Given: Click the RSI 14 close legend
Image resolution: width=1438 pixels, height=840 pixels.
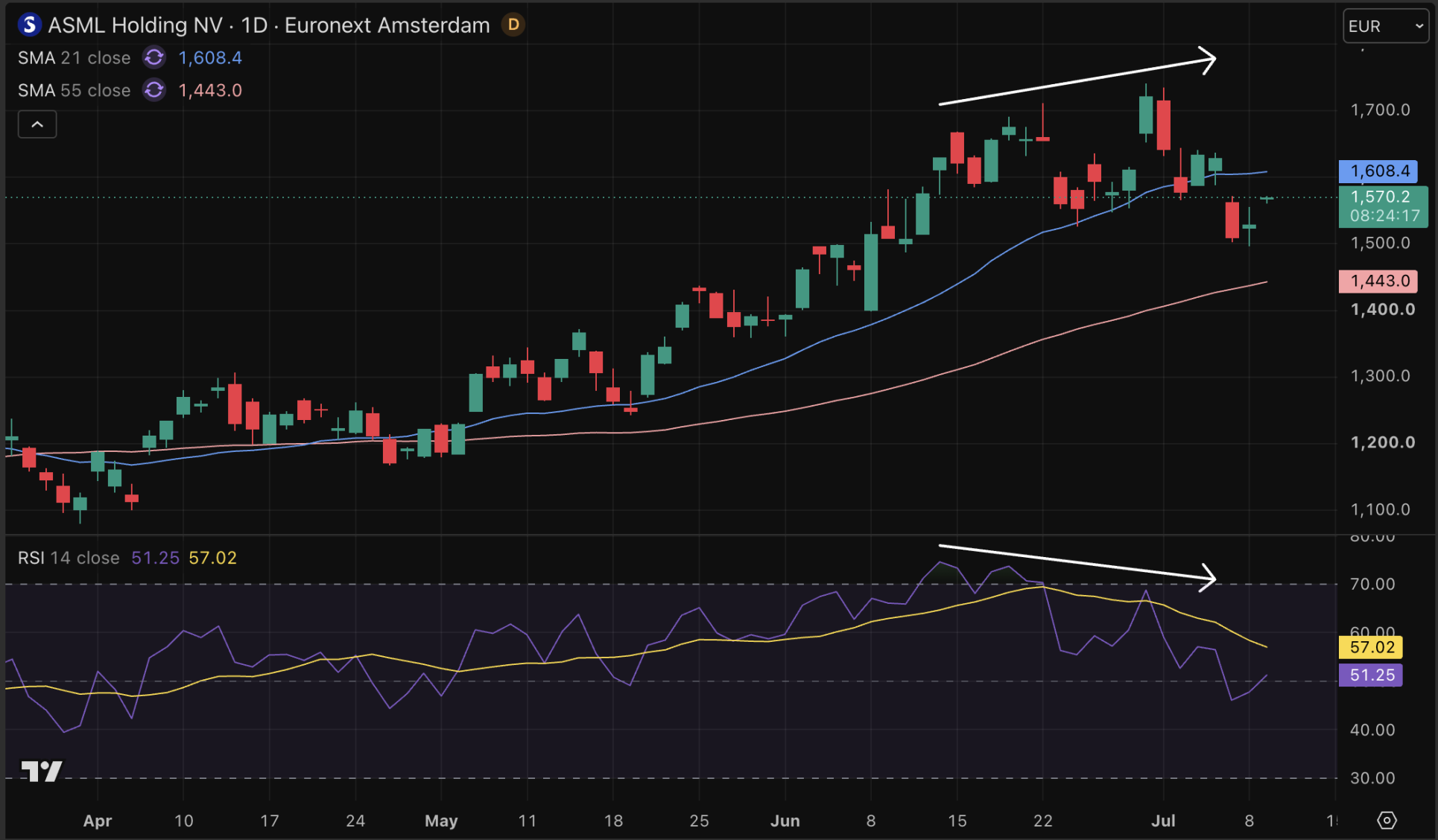Looking at the screenshot, I should (x=69, y=558).
